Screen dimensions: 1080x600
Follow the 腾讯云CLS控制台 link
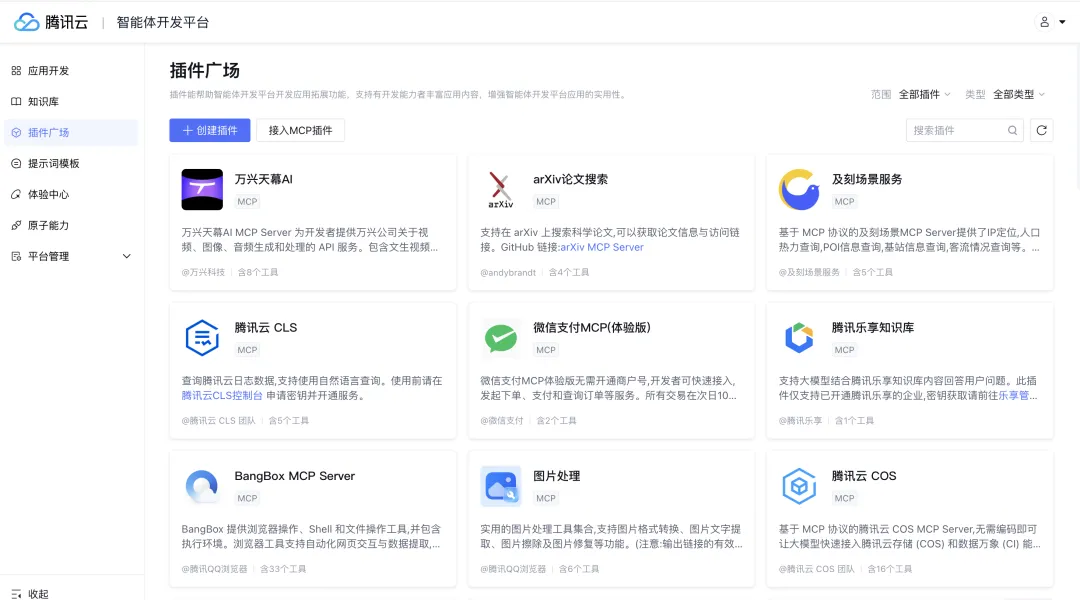tap(222, 395)
